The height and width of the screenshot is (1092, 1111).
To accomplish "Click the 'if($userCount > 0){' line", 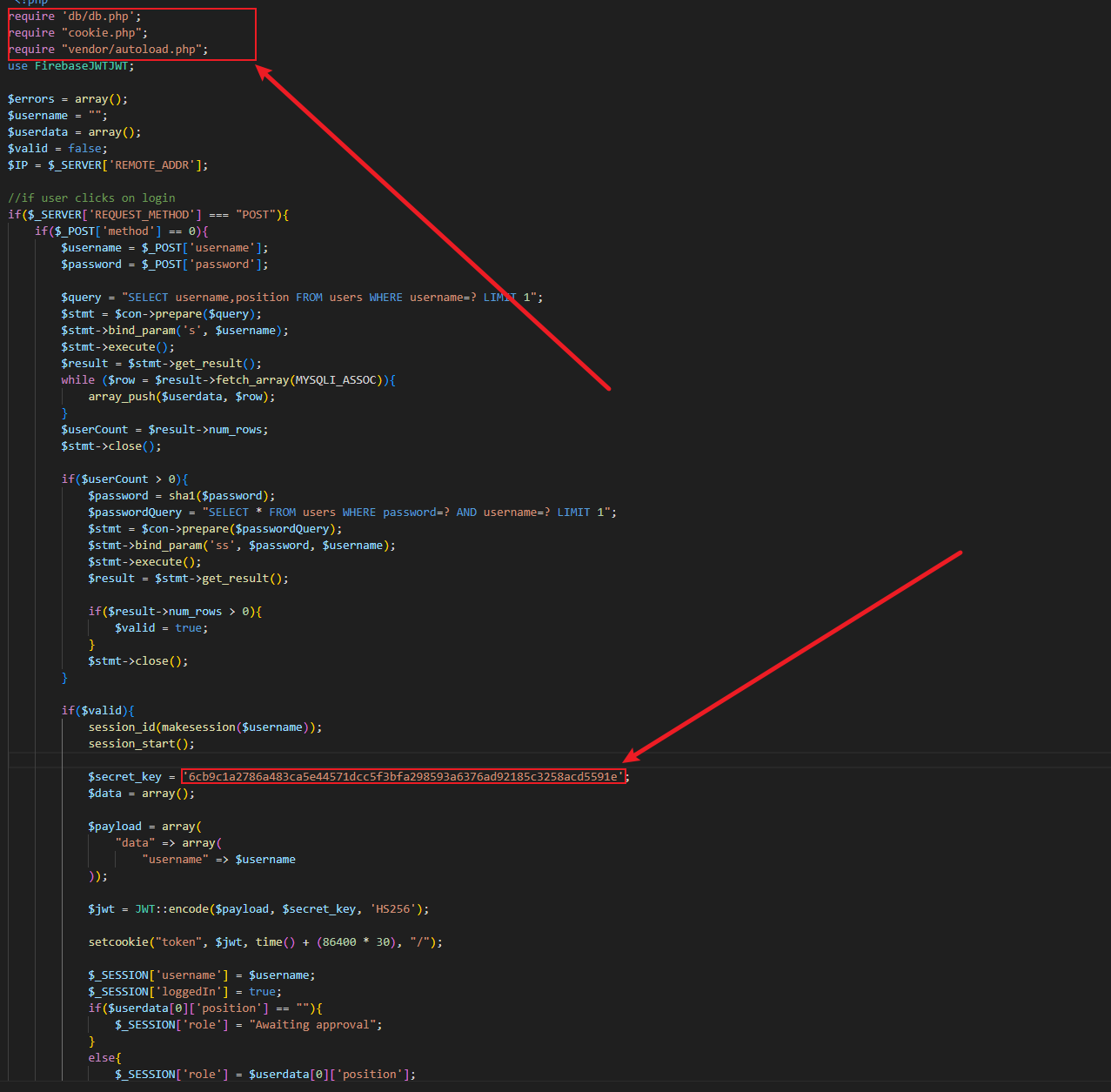I will tap(125, 479).
